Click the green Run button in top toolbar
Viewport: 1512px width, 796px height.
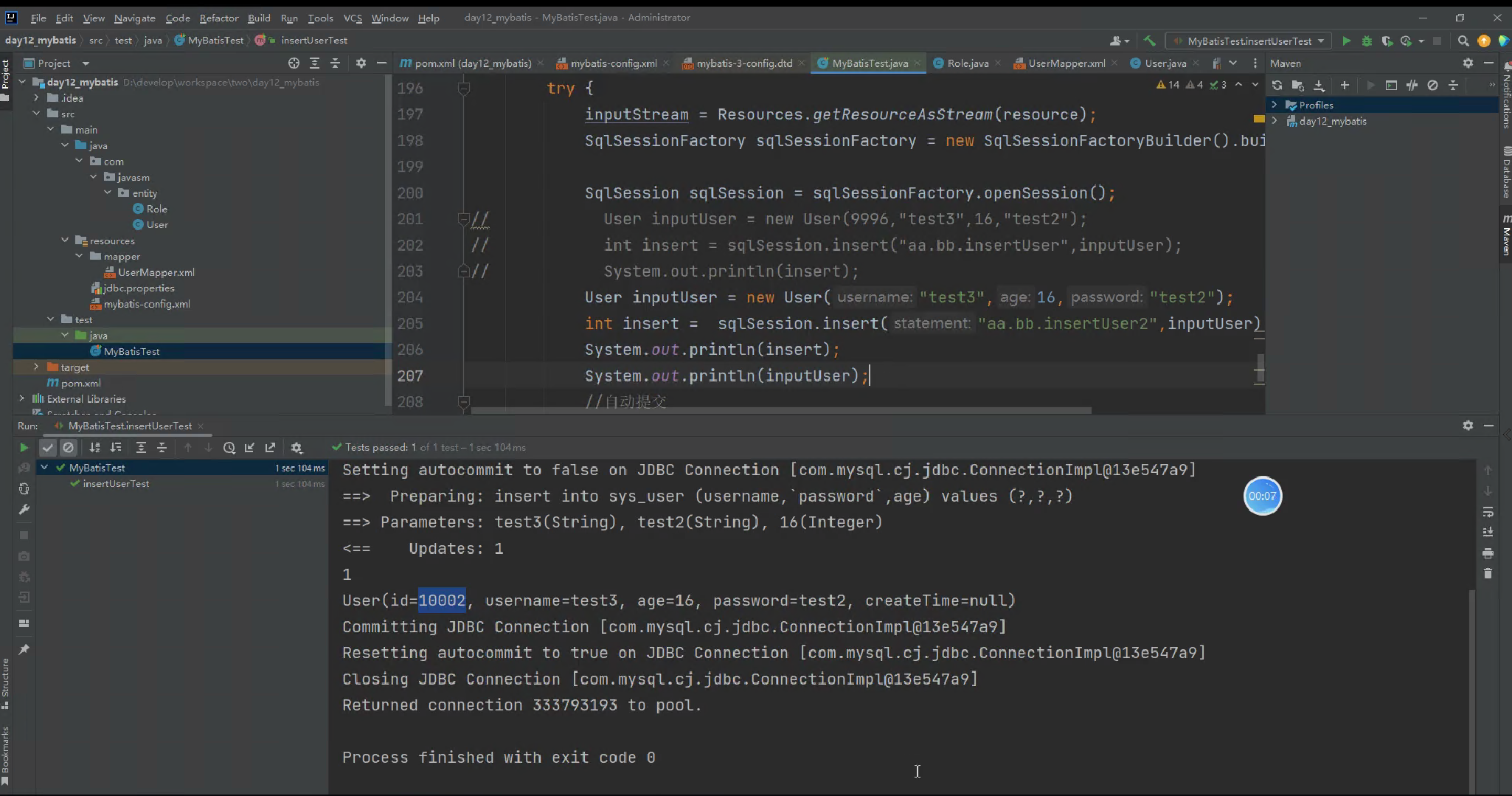pyautogui.click(x=1346, y=41)
